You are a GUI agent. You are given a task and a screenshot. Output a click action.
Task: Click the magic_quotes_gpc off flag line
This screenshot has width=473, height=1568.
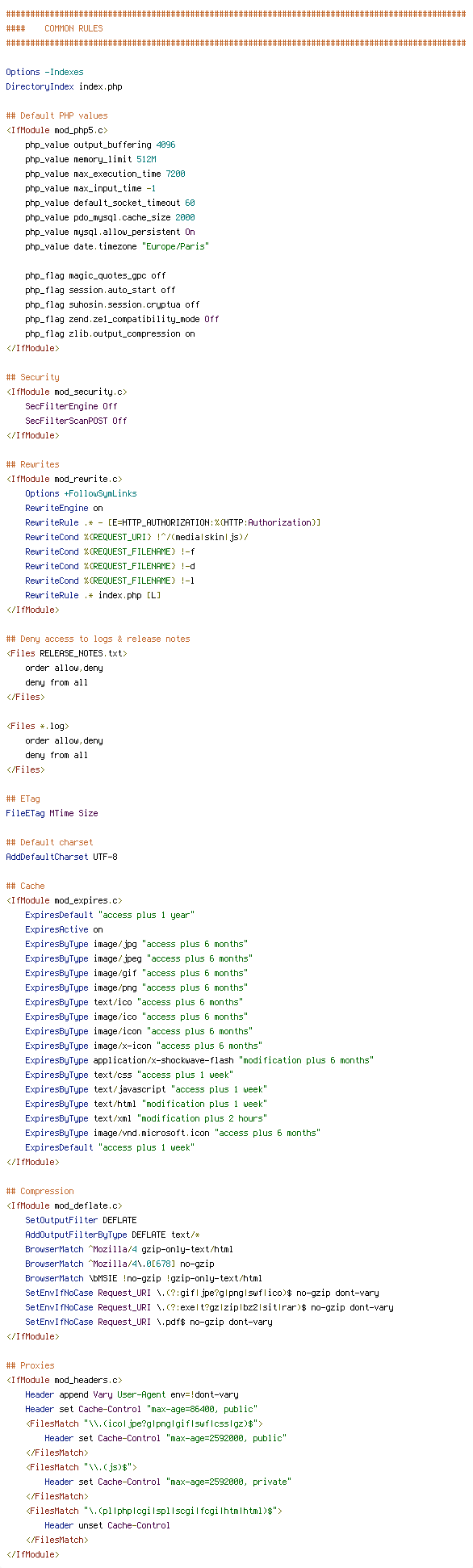pyautogui.click(x=95, y=275)
